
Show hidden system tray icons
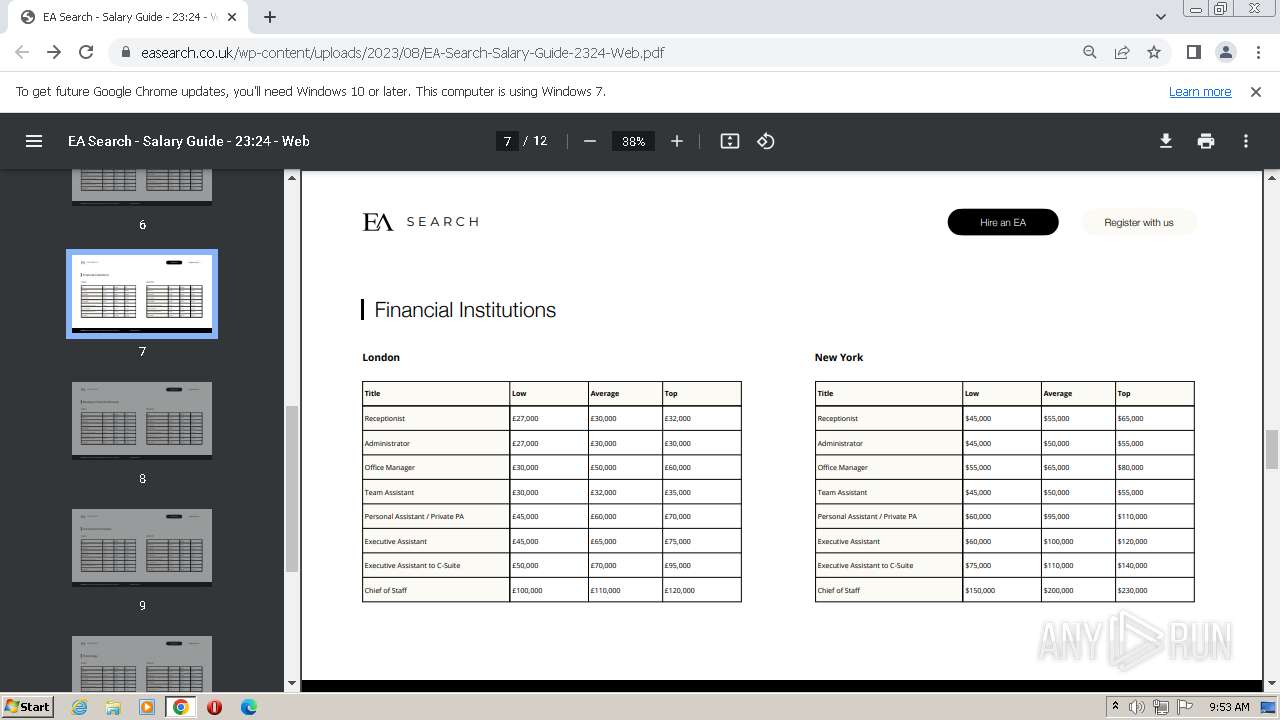click(1115, 707)
